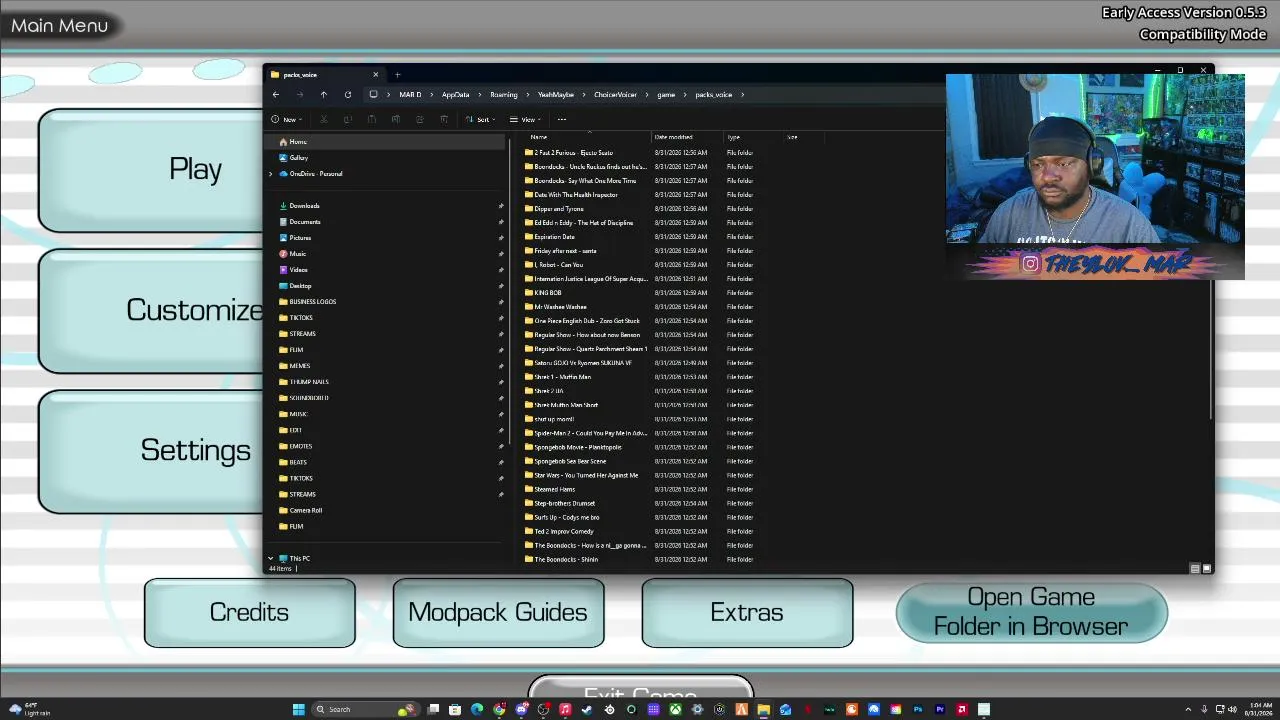Select Gallery in the navigation pane
The height and width of the screenshot is (720, 1280).
386,158
